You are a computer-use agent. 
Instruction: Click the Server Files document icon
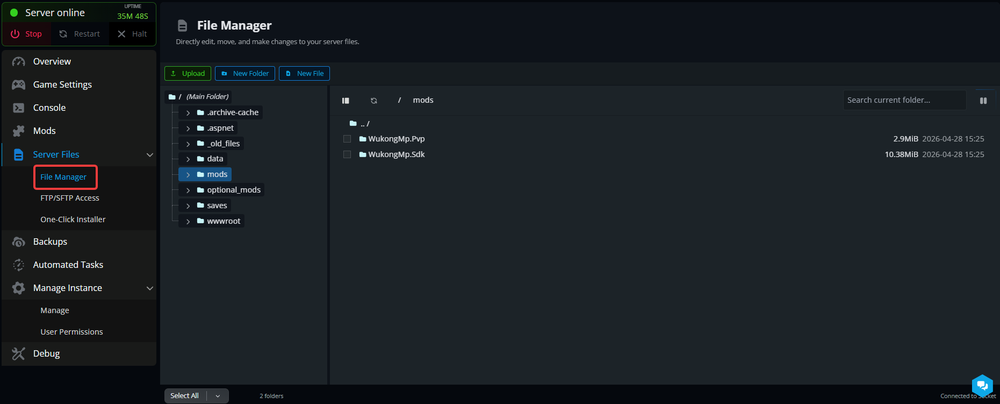(19, 154)
